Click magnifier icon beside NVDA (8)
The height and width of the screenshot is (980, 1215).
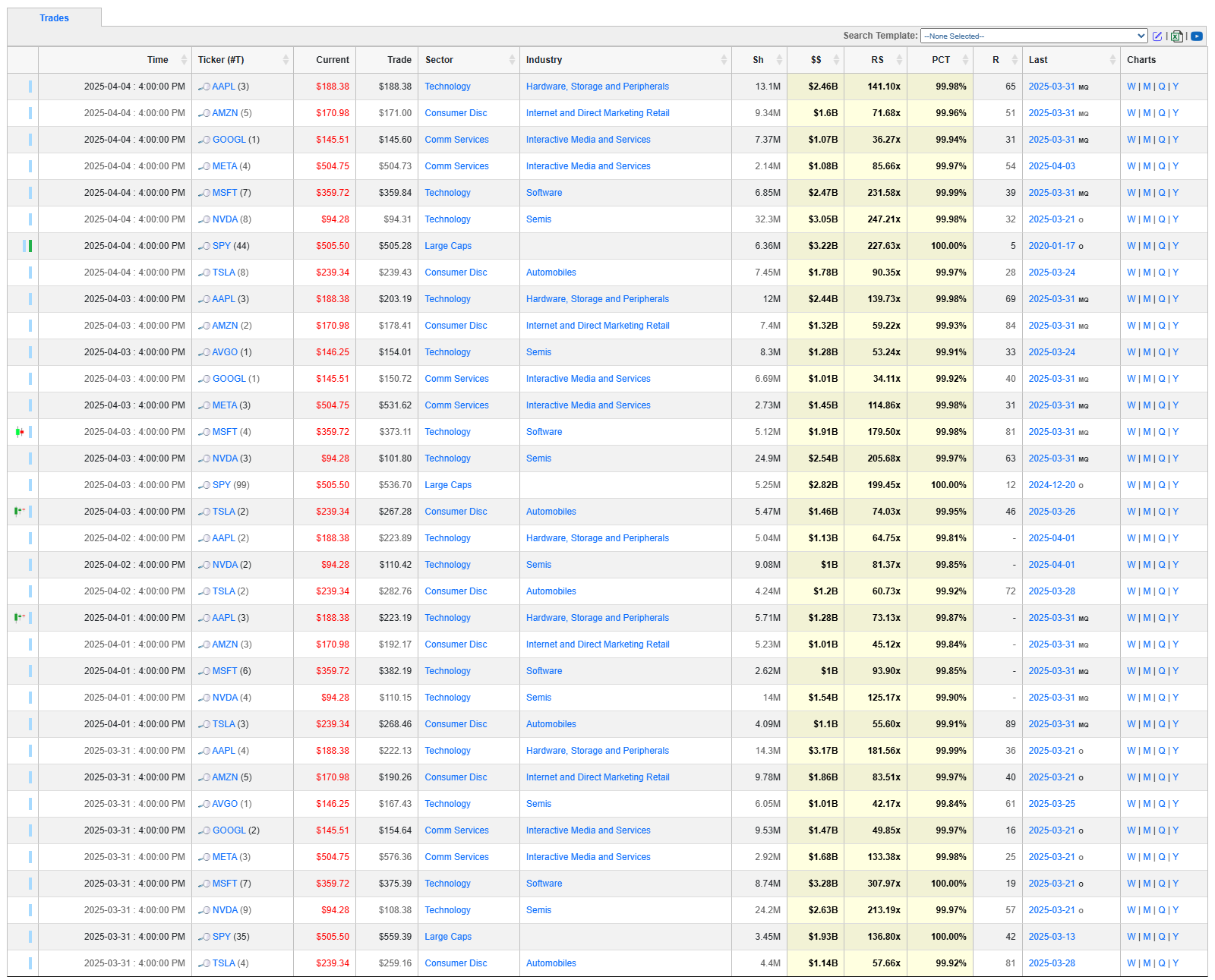click(204, 220)
